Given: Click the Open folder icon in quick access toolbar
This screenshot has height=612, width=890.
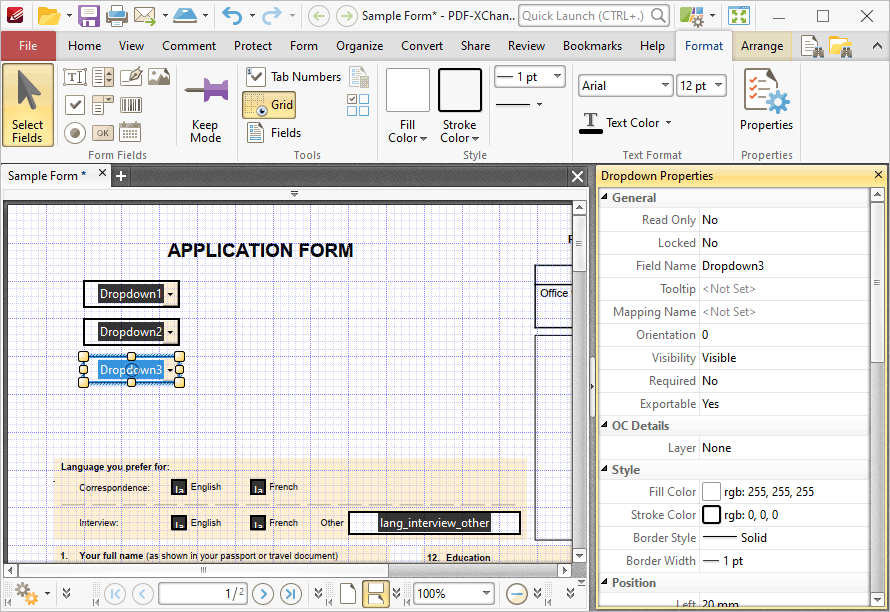Looking at the screenshot, I should click(48, 16).
